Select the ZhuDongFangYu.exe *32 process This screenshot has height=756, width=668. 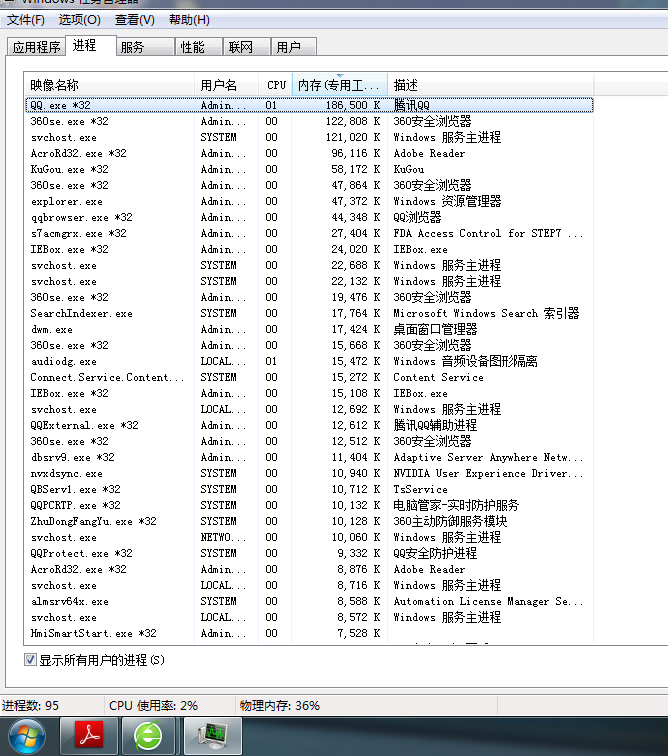(309, 521)
